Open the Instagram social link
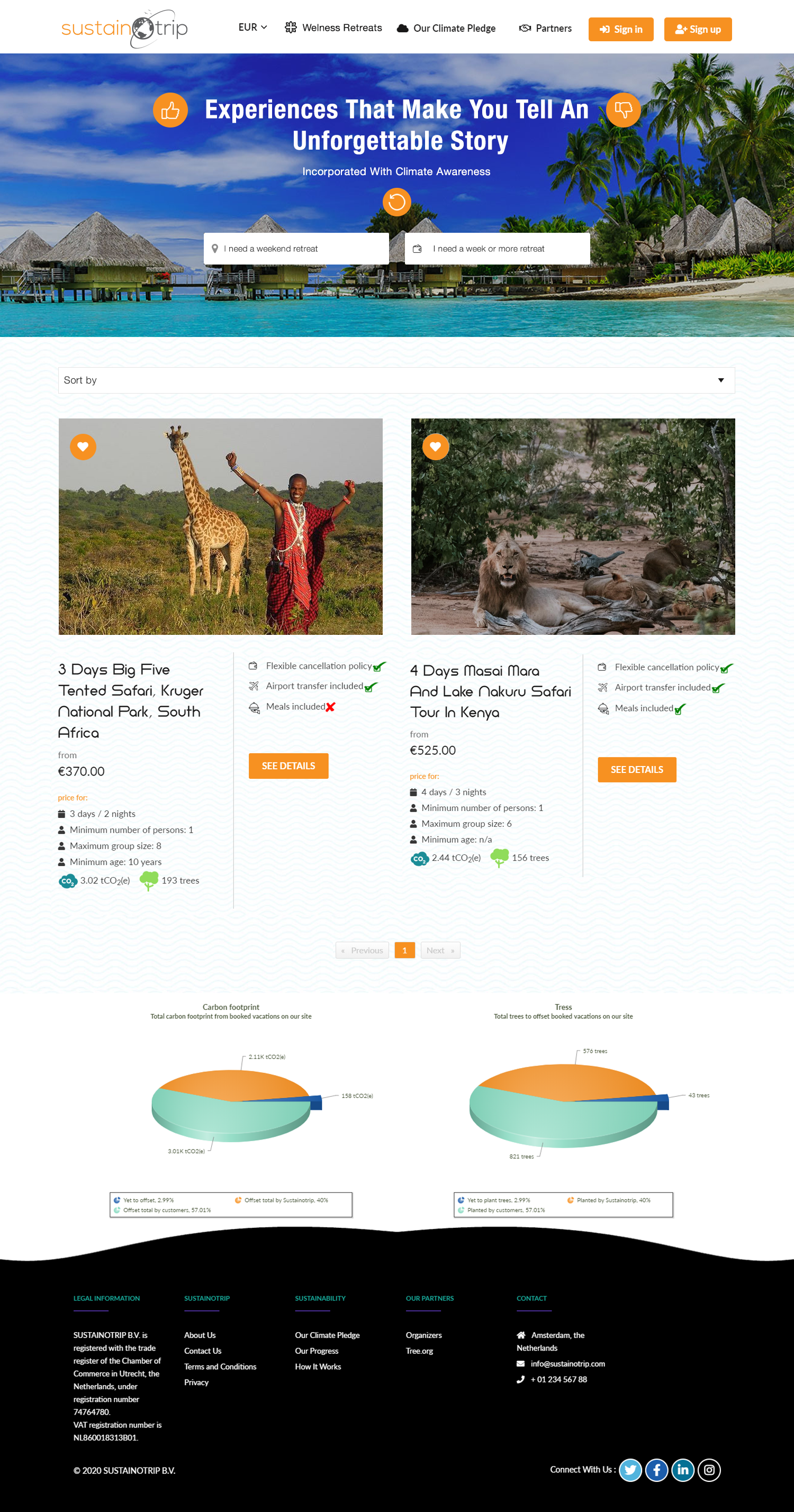This screenshot has height=1512, width=794. point(709,1470)
